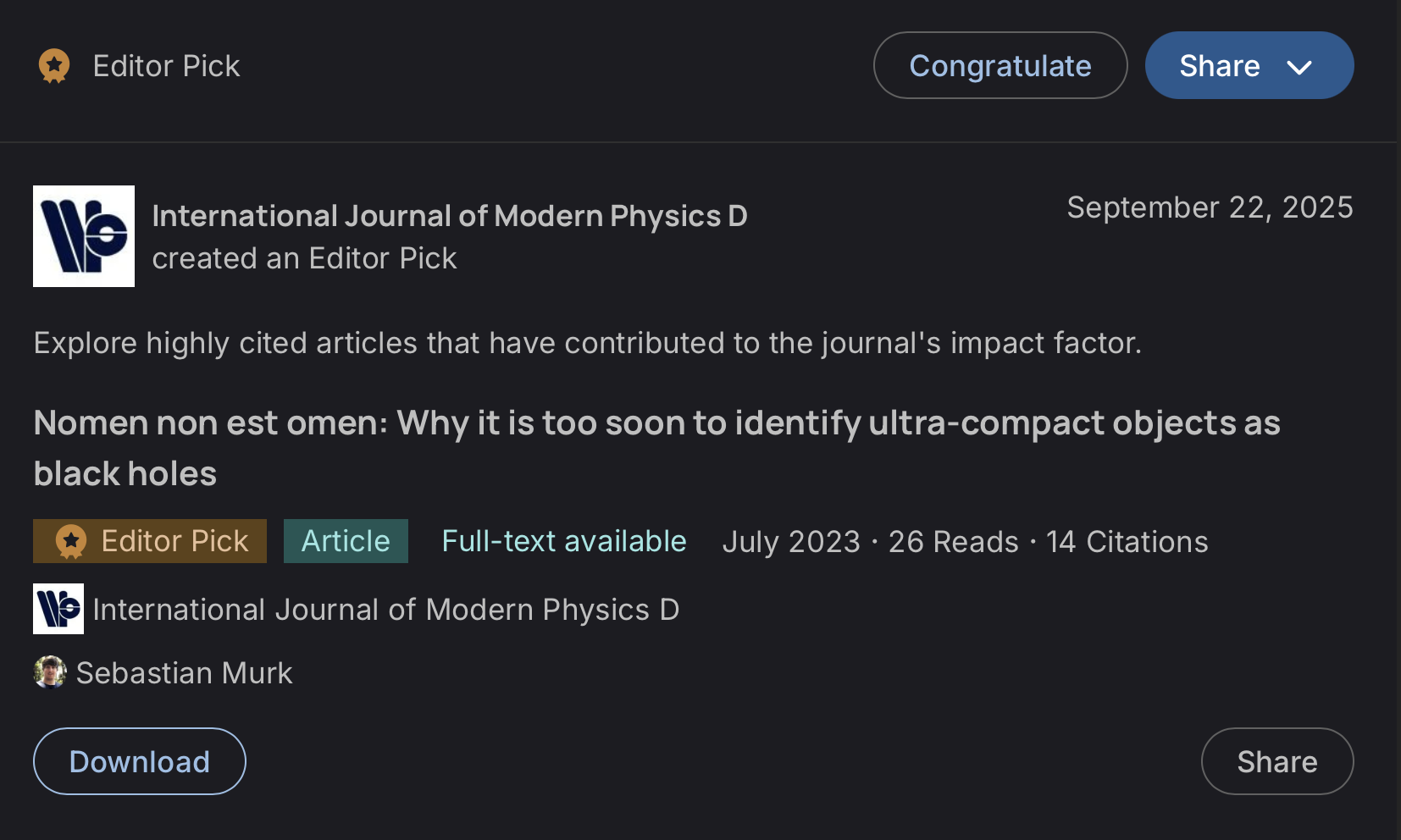
Task: Click the star icon in the top Editor Pick label
Action: click(x=53, y=65)
